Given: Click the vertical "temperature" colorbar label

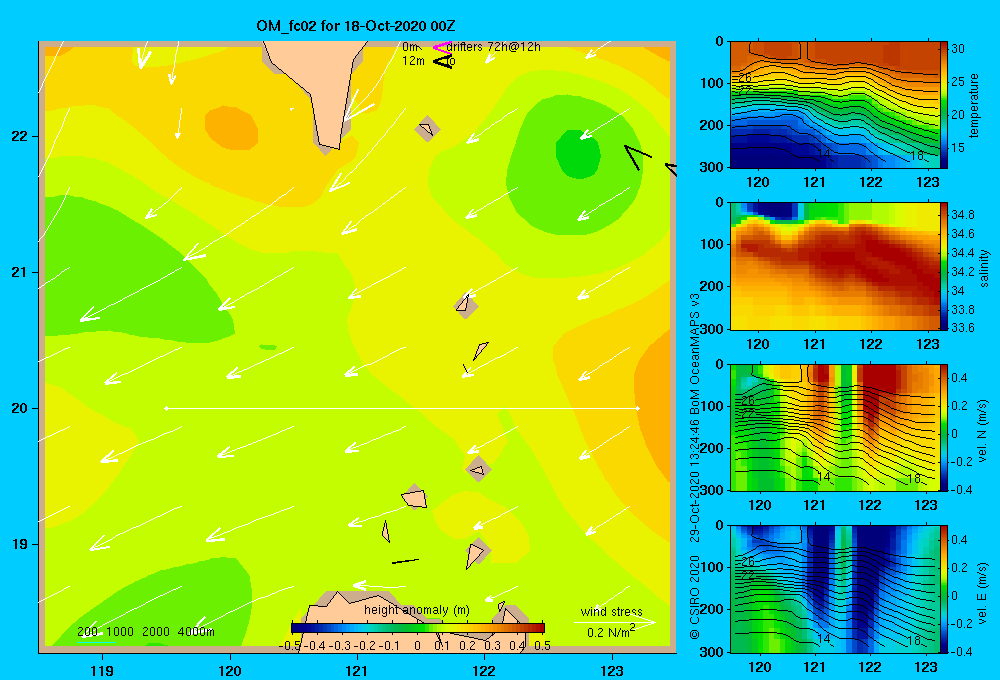Looking at the screenshot, I should (x=974, y=105).
